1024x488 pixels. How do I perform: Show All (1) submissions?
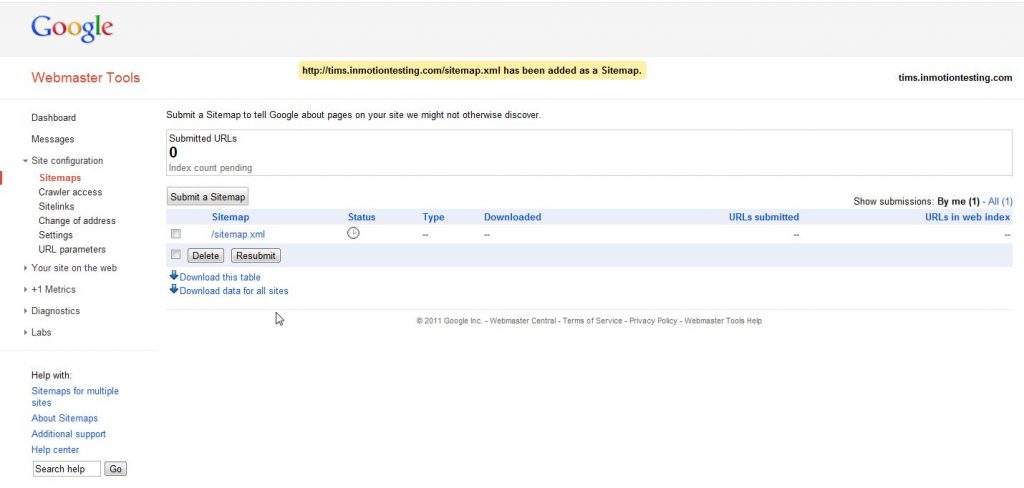coord(1000,202)
